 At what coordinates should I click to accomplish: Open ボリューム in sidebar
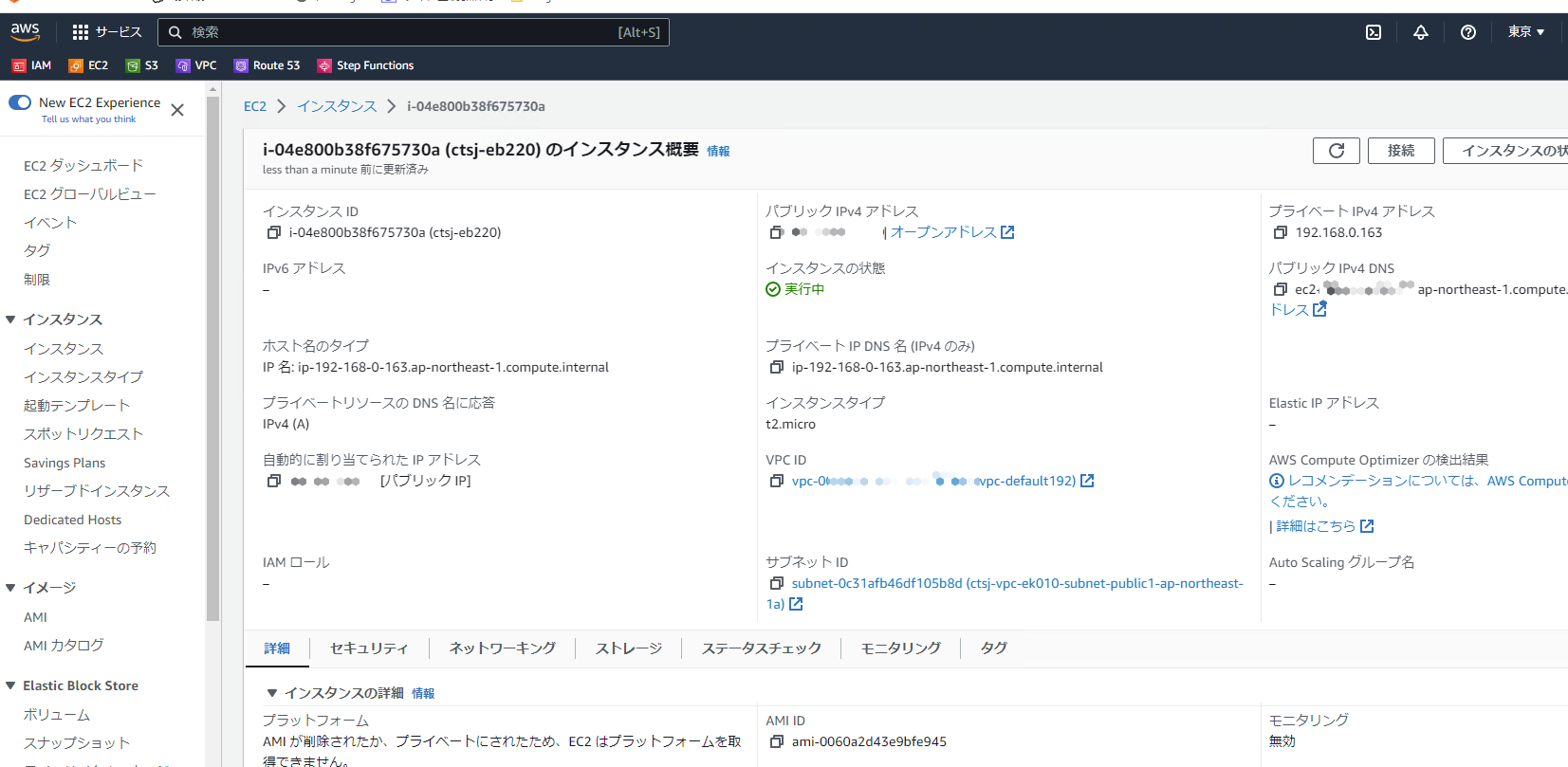(x=57, y=715)
